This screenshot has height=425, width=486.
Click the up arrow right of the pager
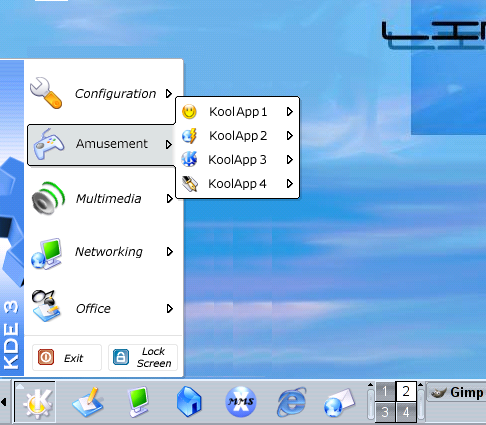coord(421,385)
